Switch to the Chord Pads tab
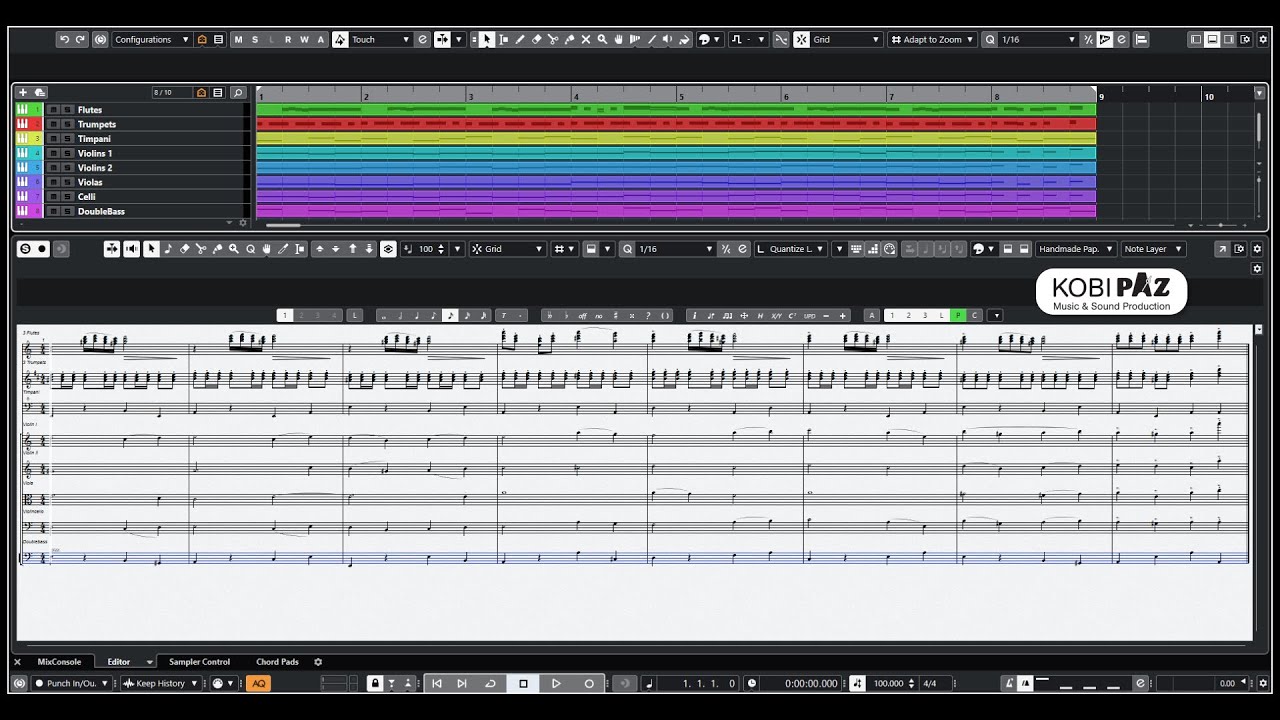This screenshot has width=1280, height=720. (x=277, y=662)
